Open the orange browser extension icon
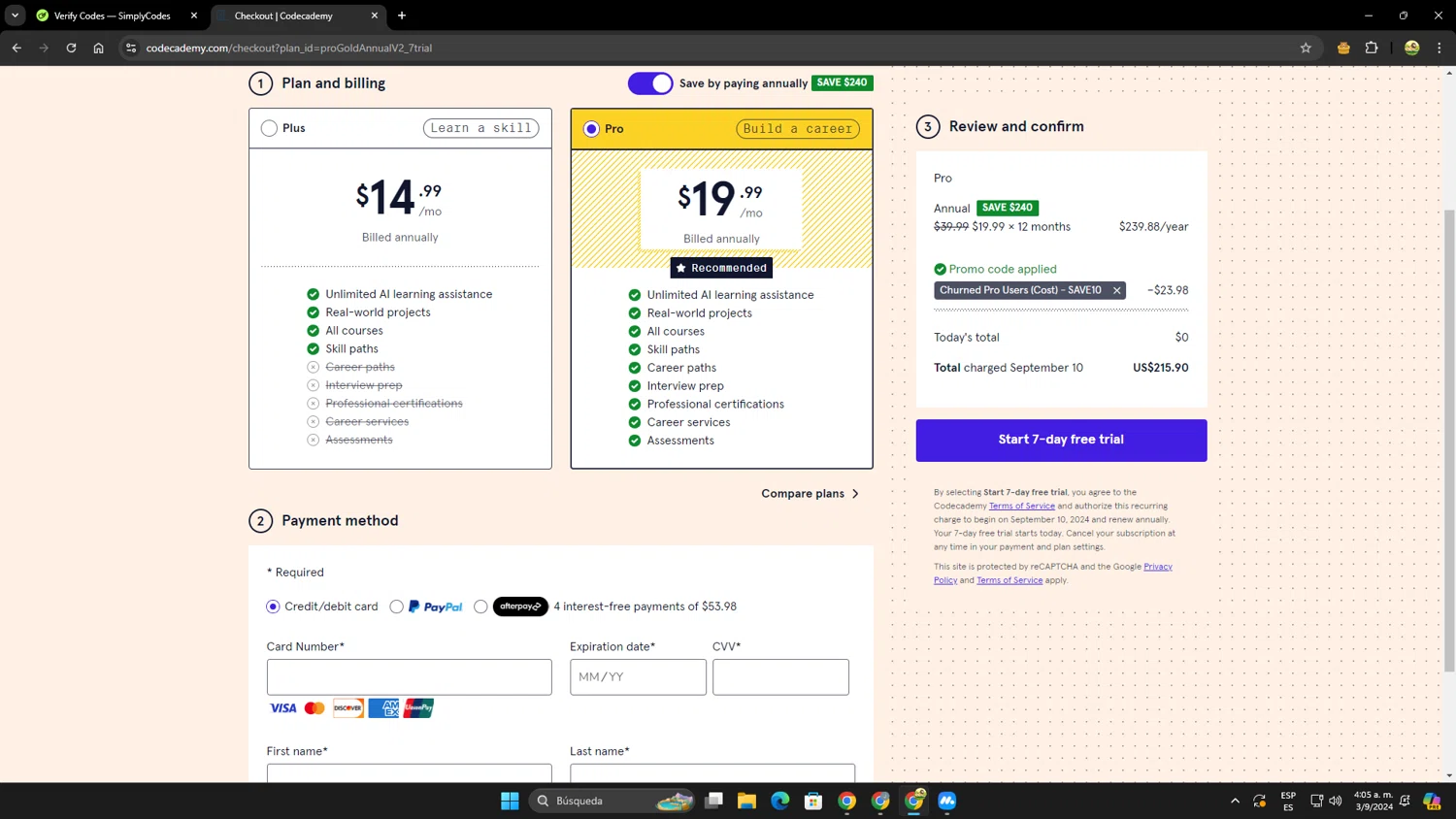 [1343, 48]
